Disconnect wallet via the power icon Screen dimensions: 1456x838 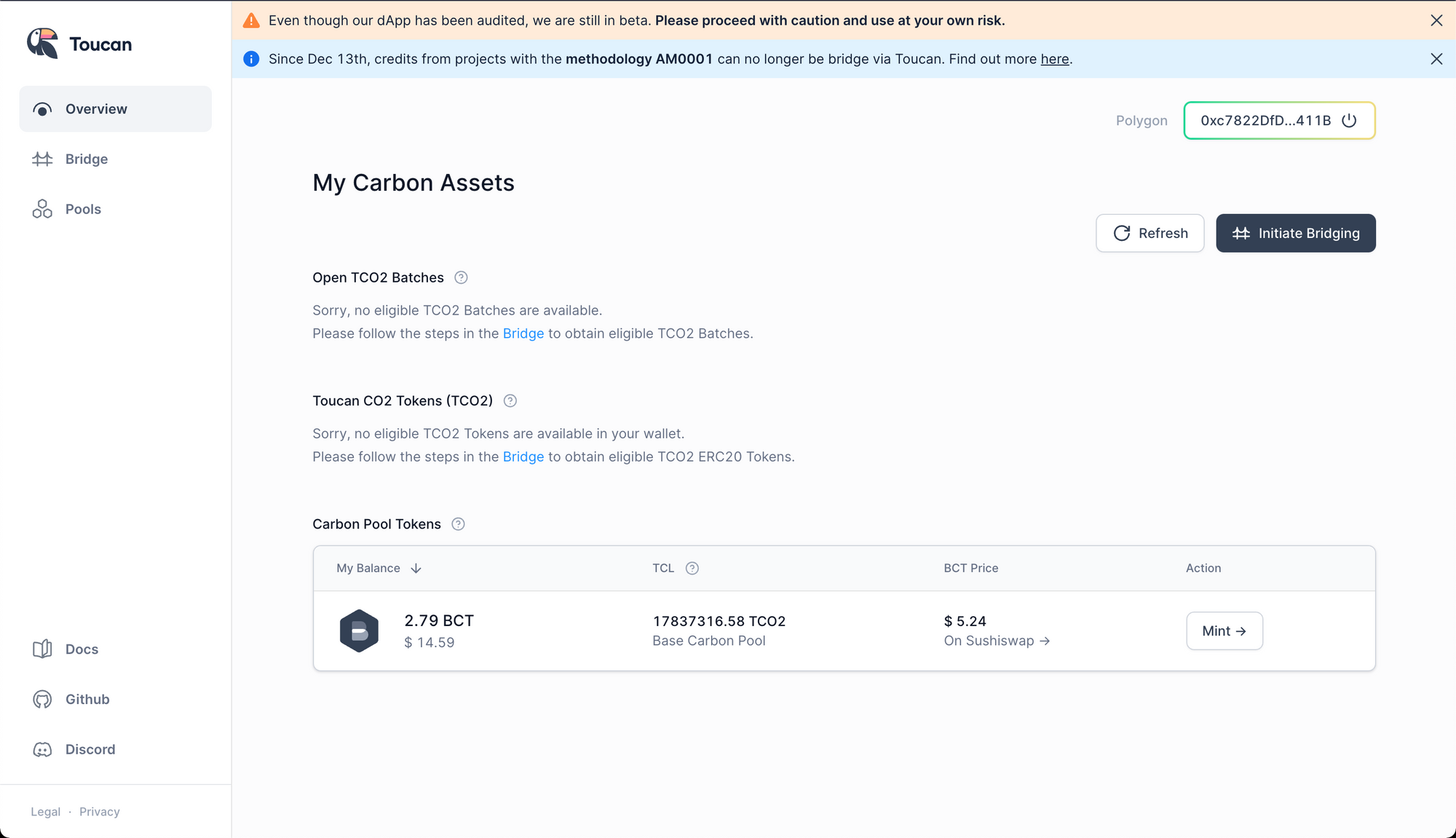pyautogui.click(x=1349, y=120)
